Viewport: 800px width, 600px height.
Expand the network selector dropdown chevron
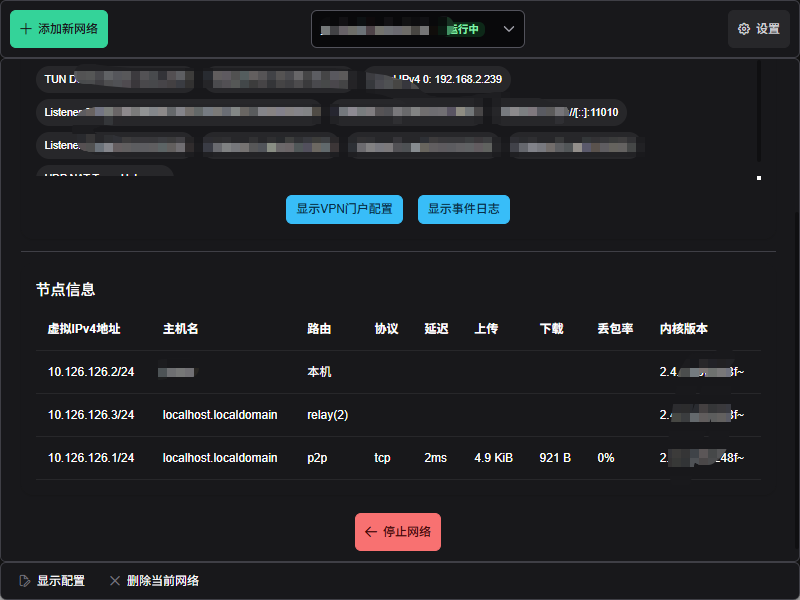pos(509,29)
